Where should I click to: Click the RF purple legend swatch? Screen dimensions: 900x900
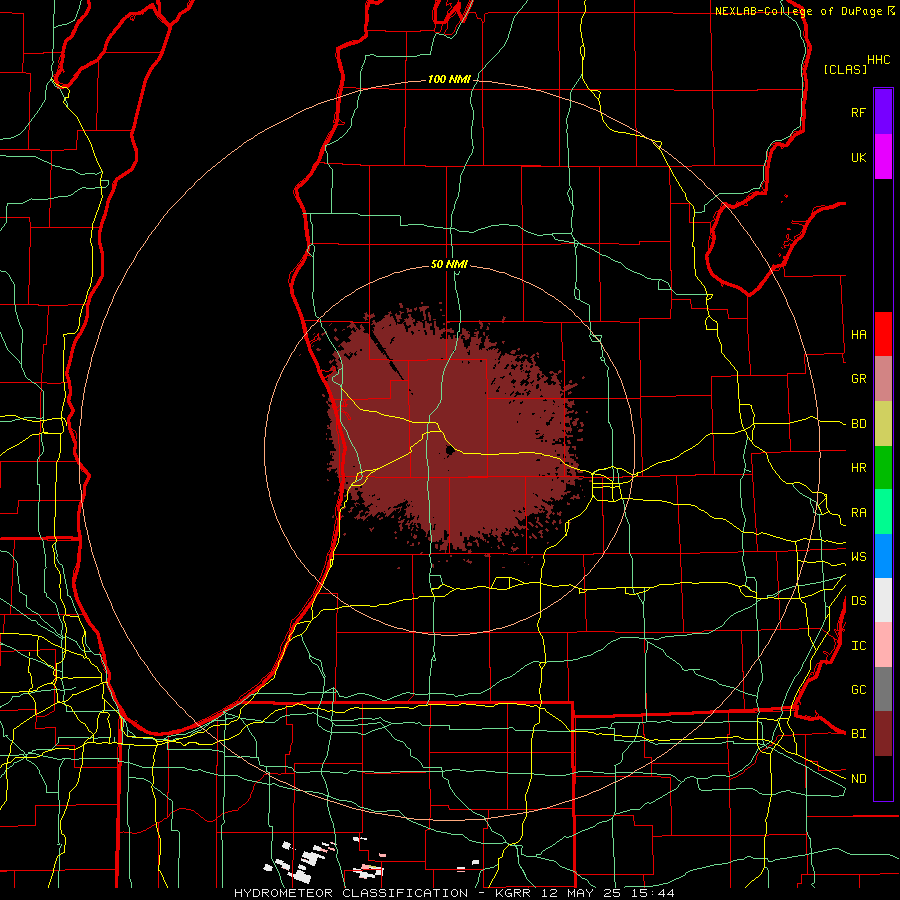(x=883, y=112)
